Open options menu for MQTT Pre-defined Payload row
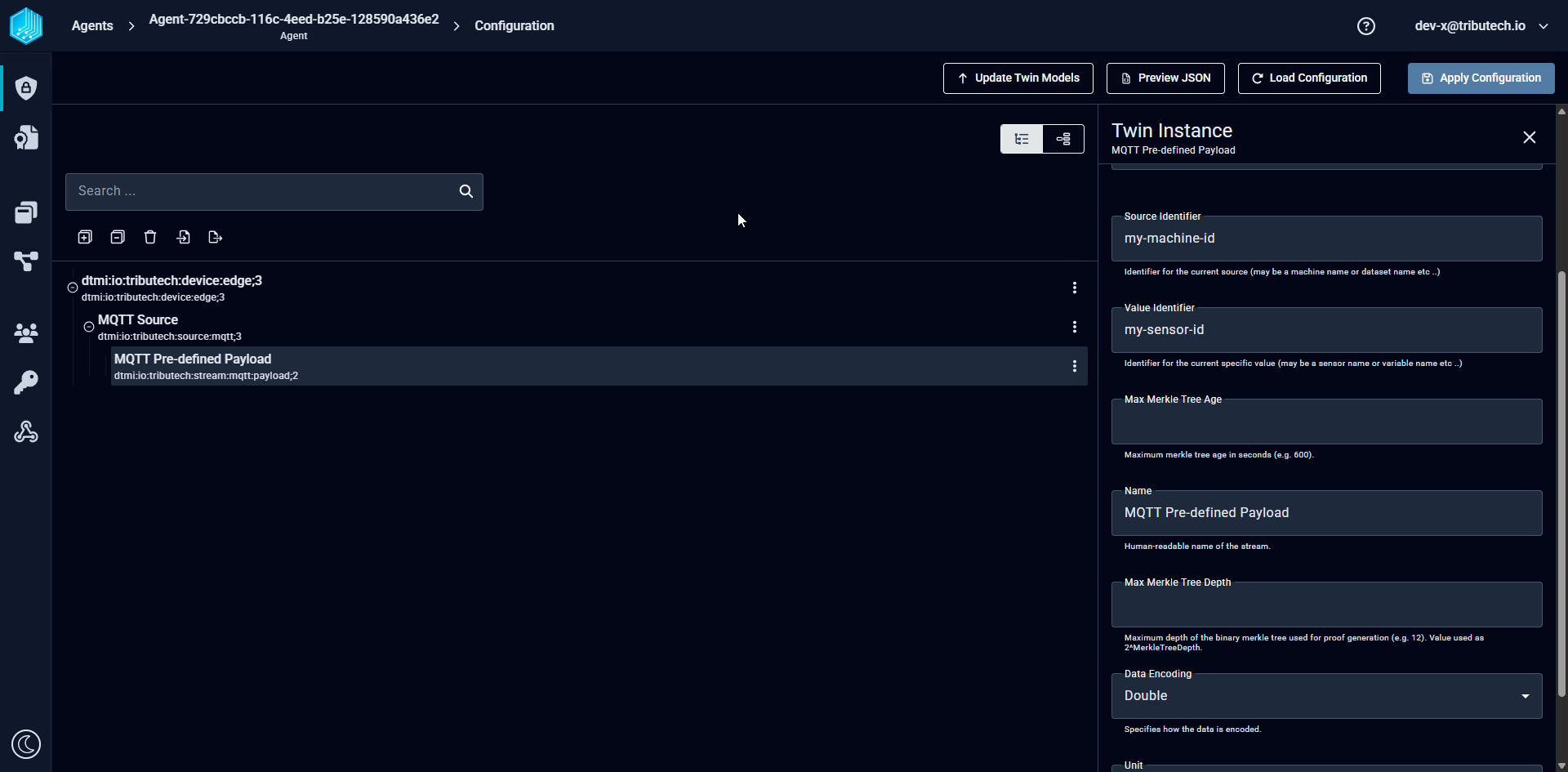Image resolution: width=1568 pixels, height=772 pixels. pos(1075,366)
